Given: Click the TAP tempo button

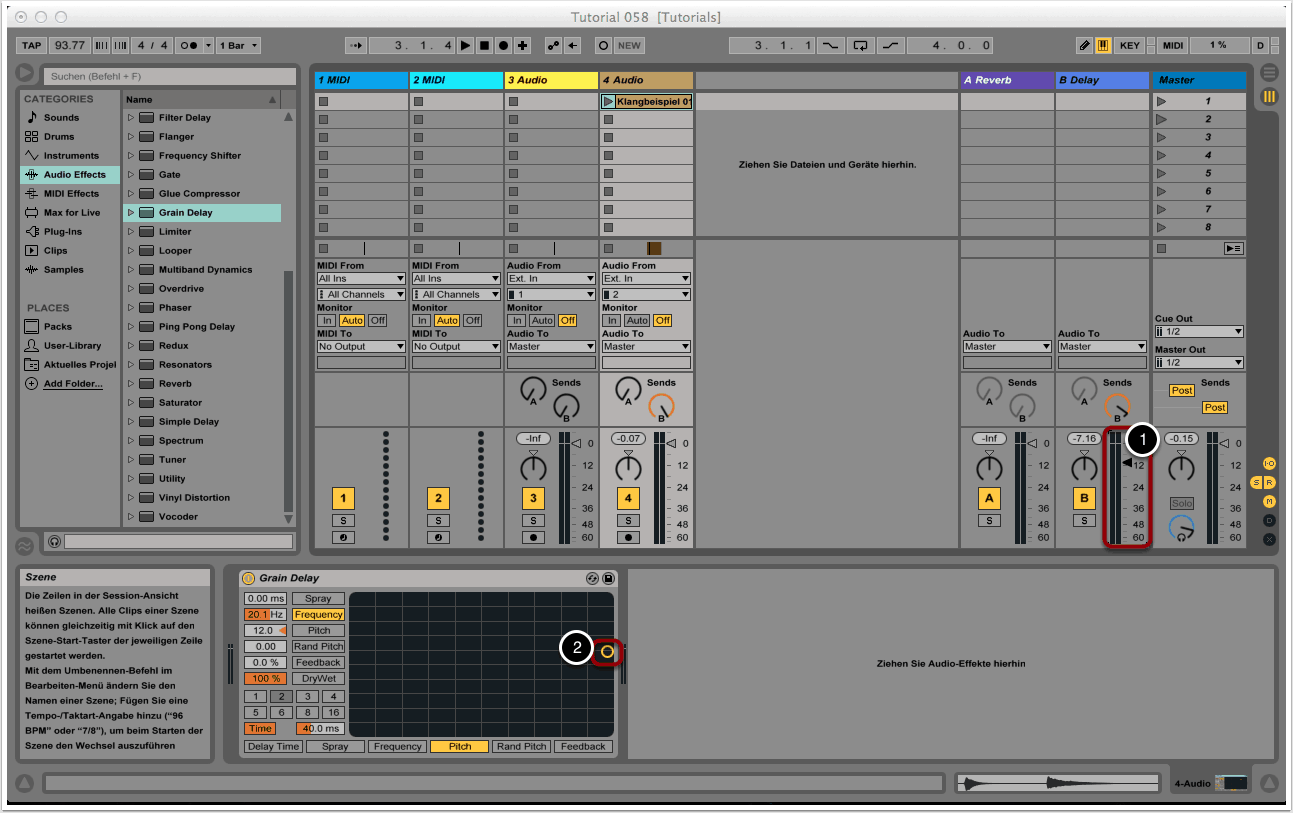Looking at the screenshot, I should click(x=32, y=46).
